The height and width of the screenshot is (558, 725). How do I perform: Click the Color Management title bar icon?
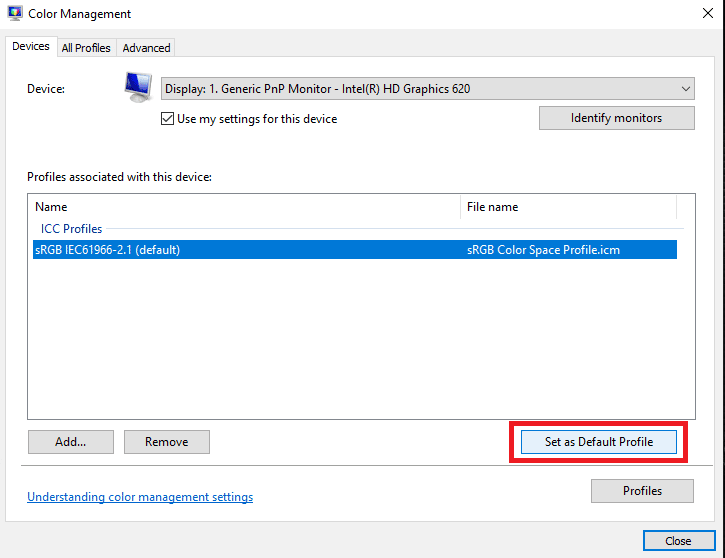[15, 13]
